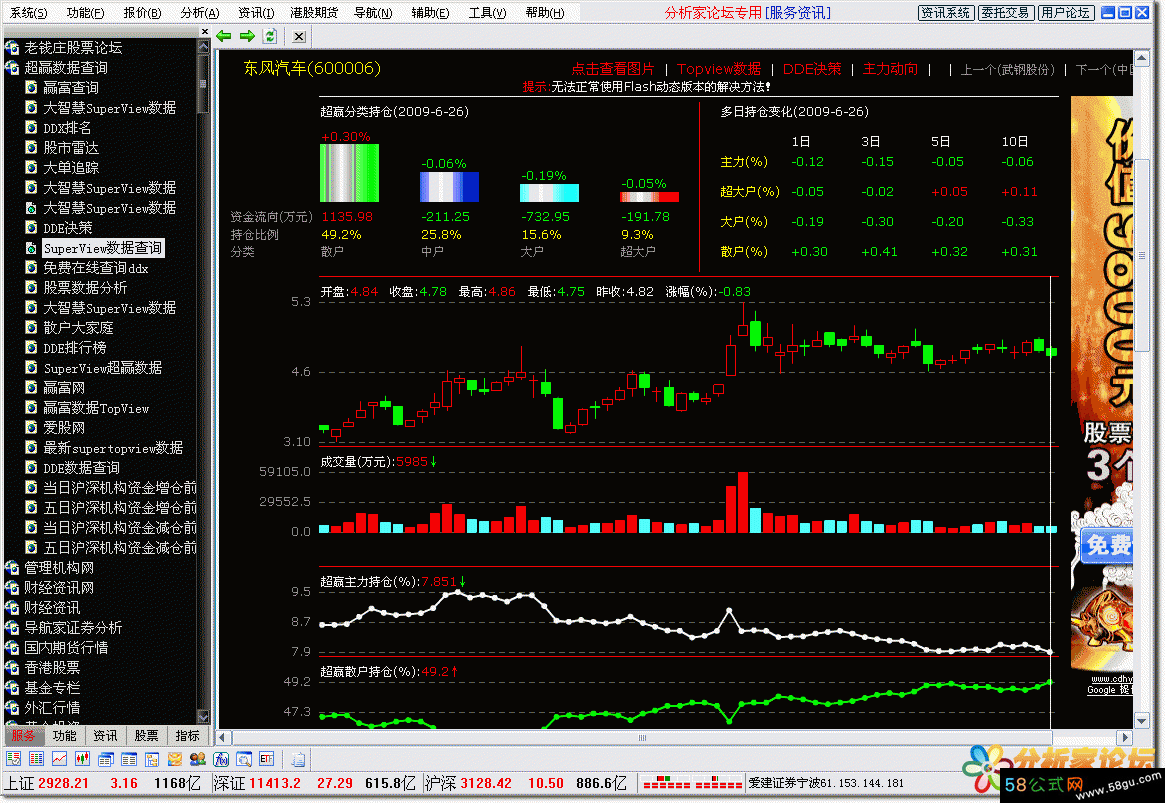Click the X stop icon beside refresh
The width and height of the screenshot is (1165, 803).
299,36
